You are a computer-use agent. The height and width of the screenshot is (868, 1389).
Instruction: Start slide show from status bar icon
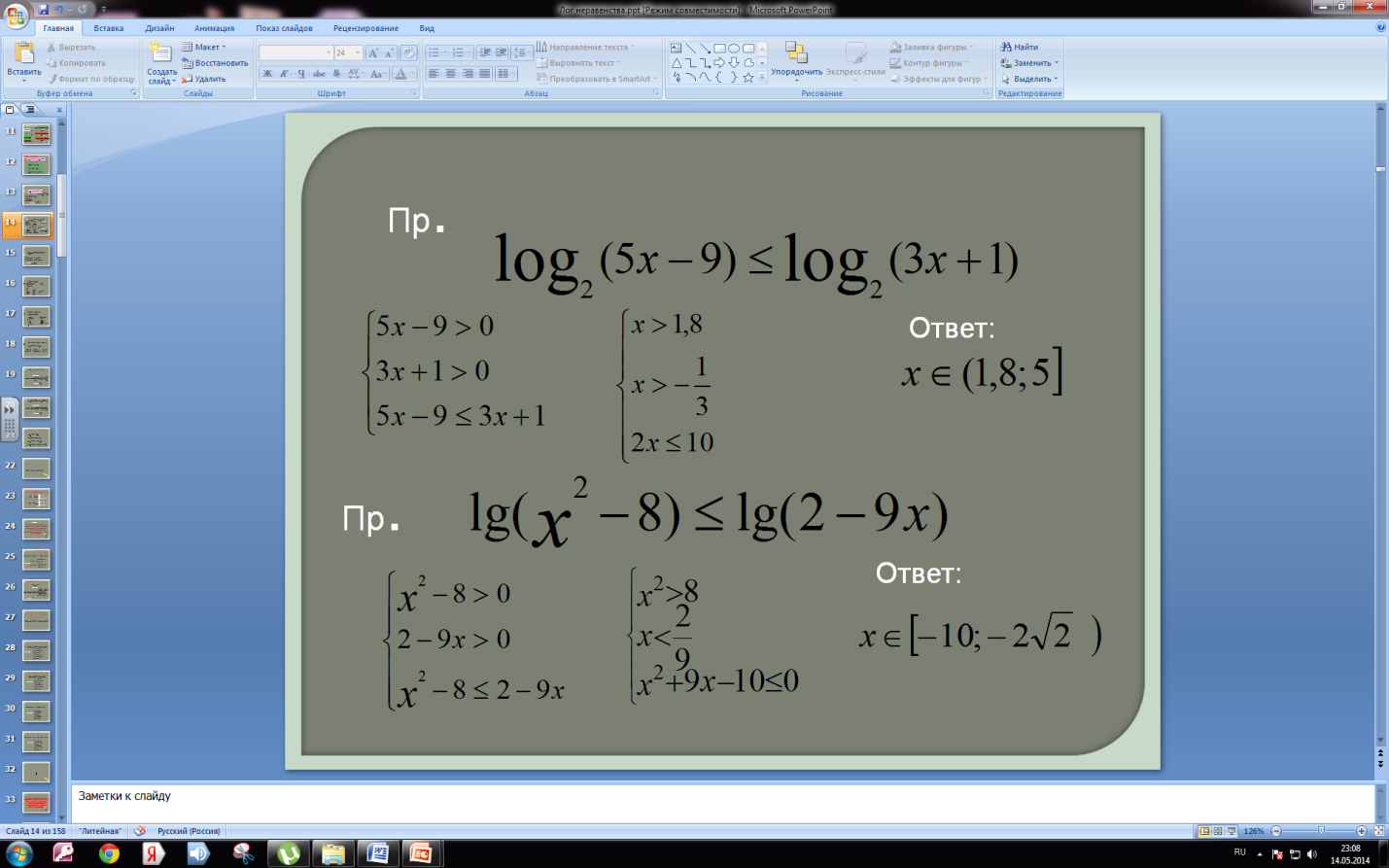point(1232,831)
